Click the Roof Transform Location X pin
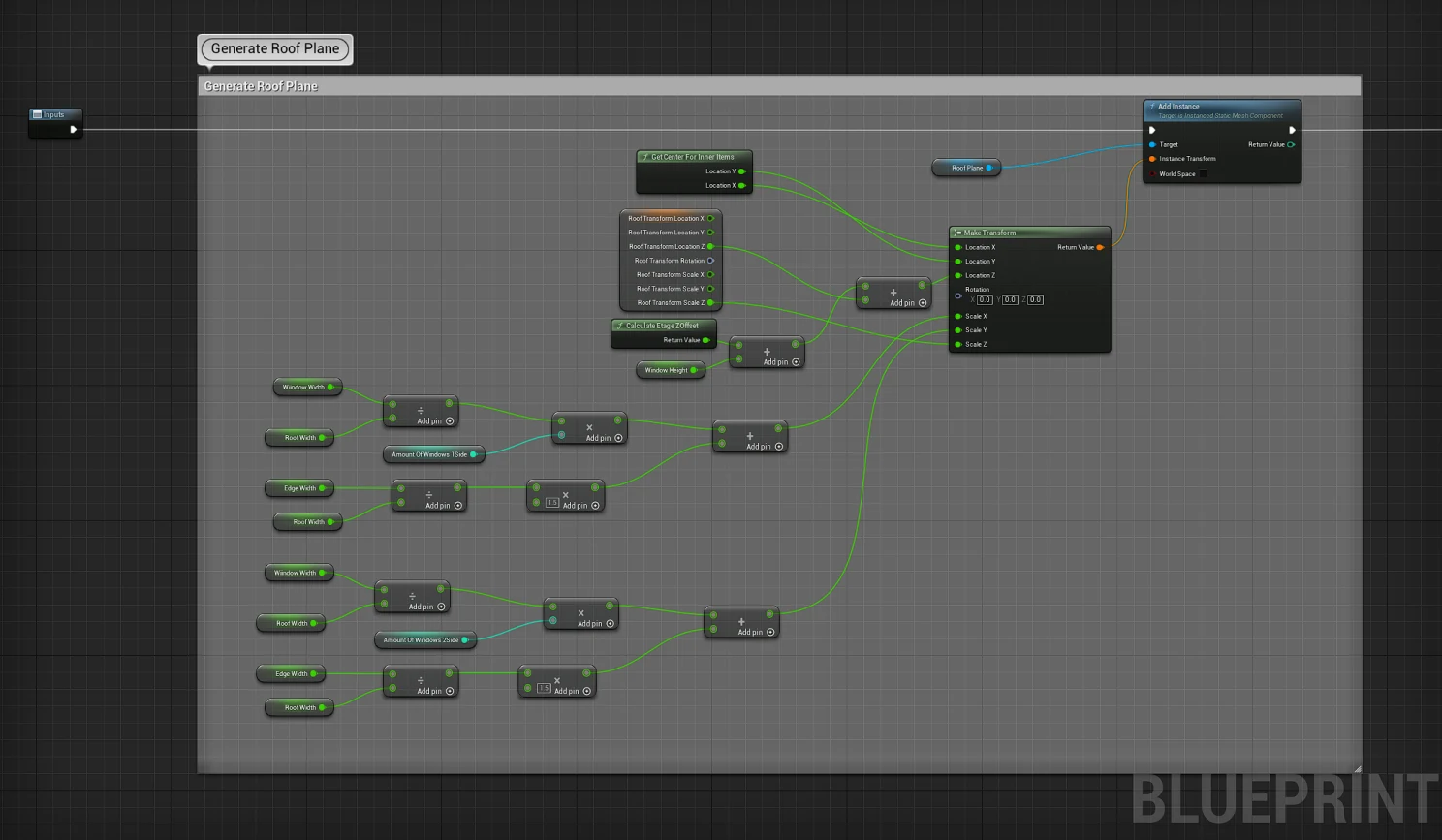This screenshot has height=840, width=1442. (710, 218)
